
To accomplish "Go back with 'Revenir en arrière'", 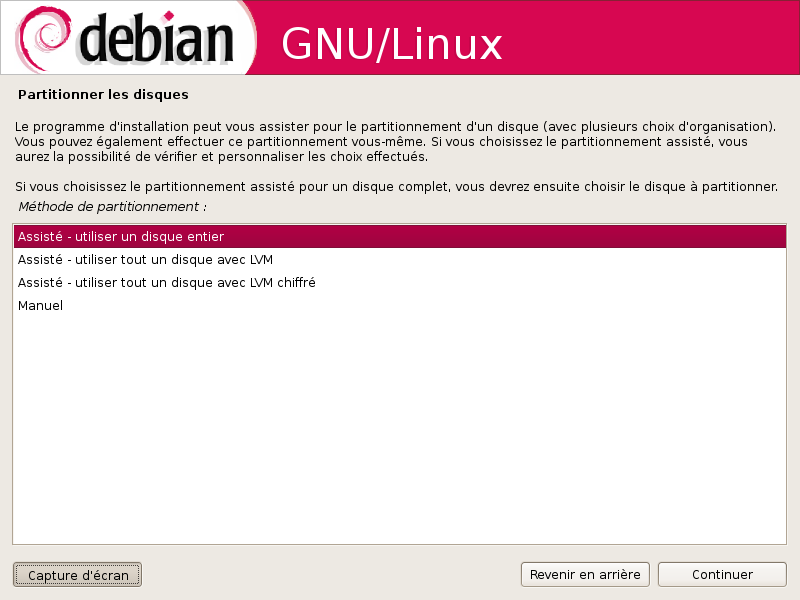I will [585, 574].
